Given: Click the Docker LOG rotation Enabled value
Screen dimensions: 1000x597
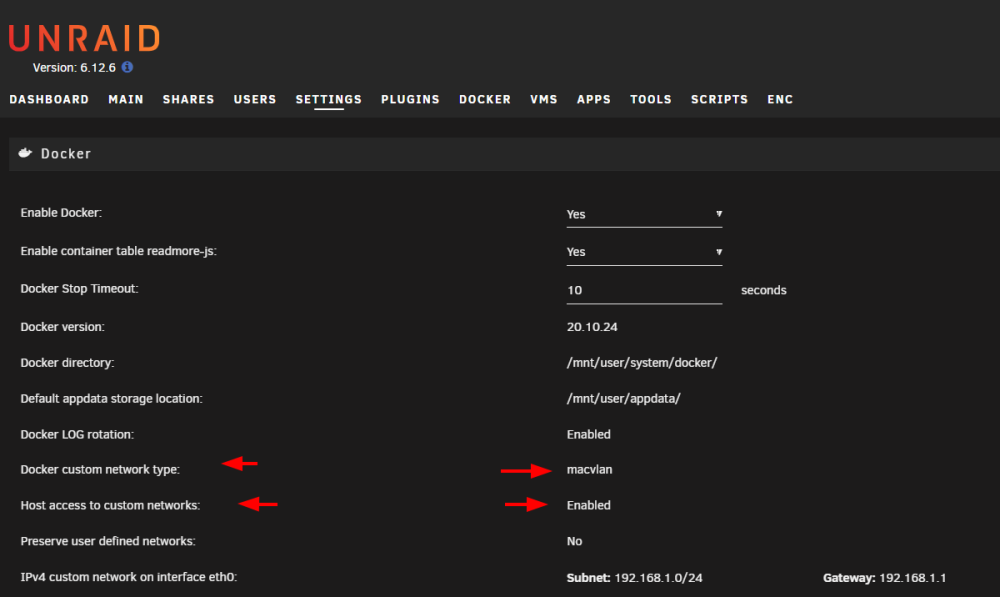Looking at the screenshot, I should (589, 434).
